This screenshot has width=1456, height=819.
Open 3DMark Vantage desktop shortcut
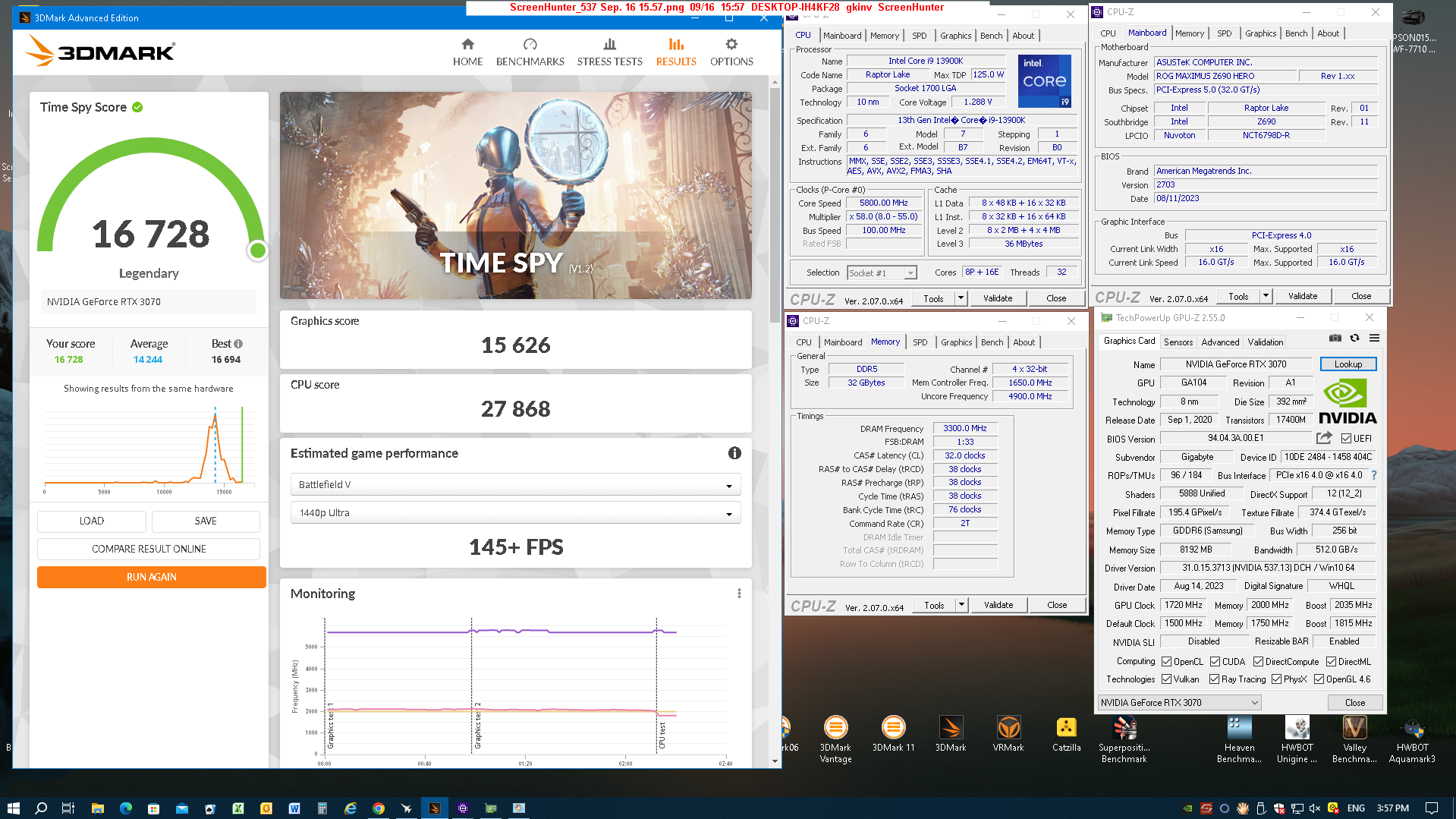tap(835, 739)
